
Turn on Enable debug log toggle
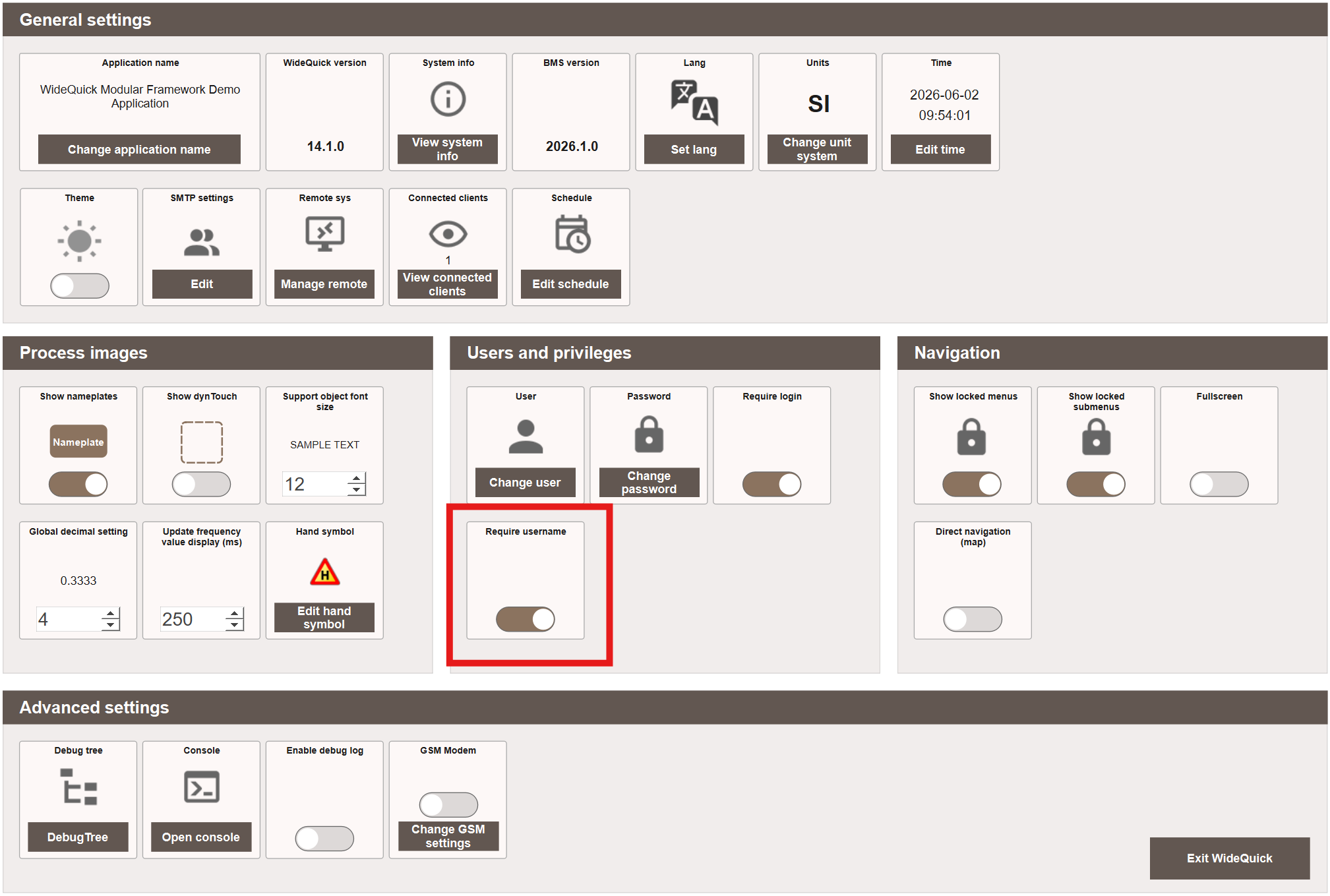click(x=324, y=839)
